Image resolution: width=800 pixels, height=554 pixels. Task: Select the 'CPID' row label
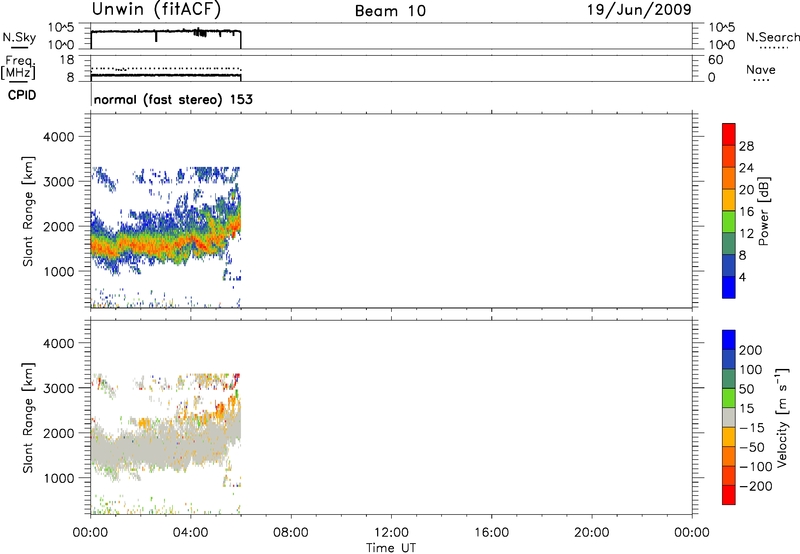[22, 95]
